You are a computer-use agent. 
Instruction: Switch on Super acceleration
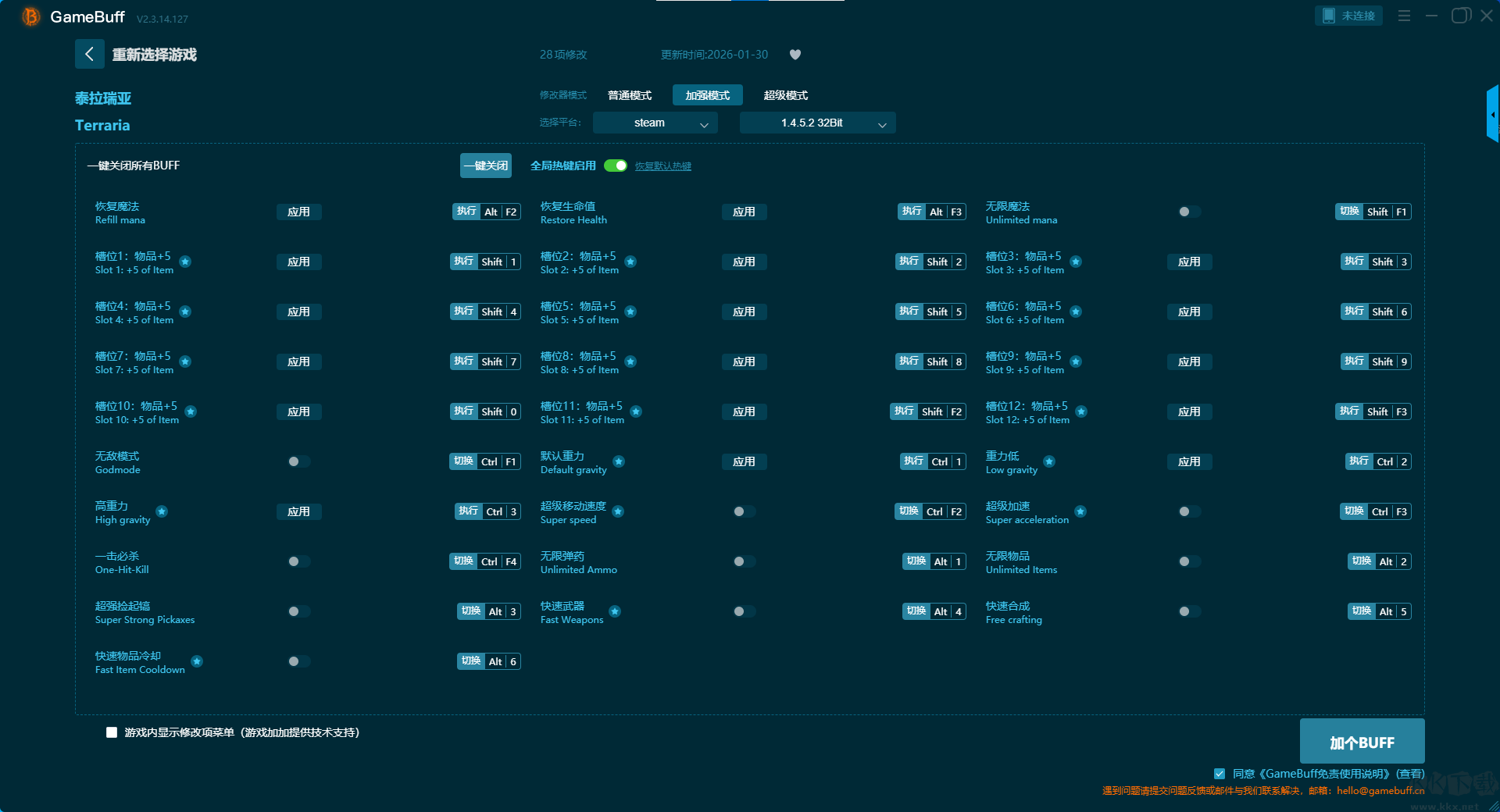[x=1189, y=511]
